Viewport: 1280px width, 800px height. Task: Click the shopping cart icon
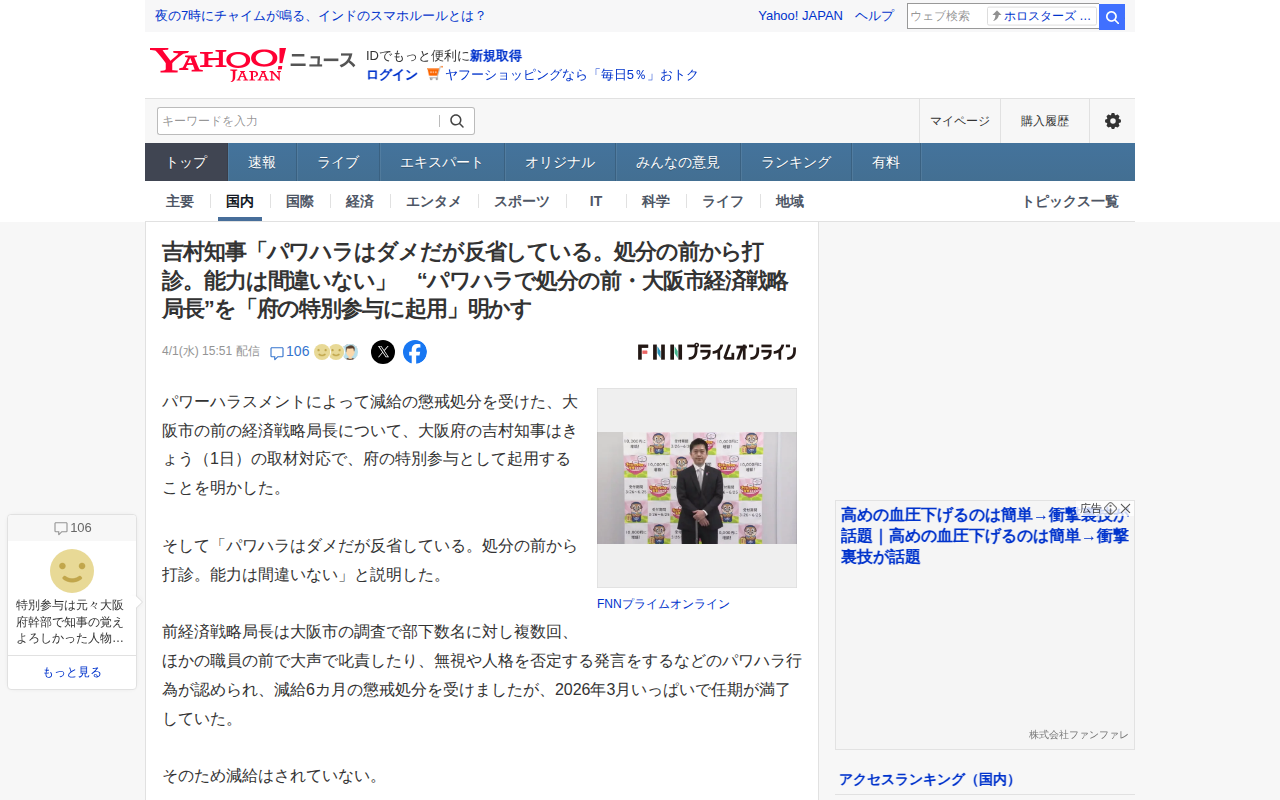433,74
